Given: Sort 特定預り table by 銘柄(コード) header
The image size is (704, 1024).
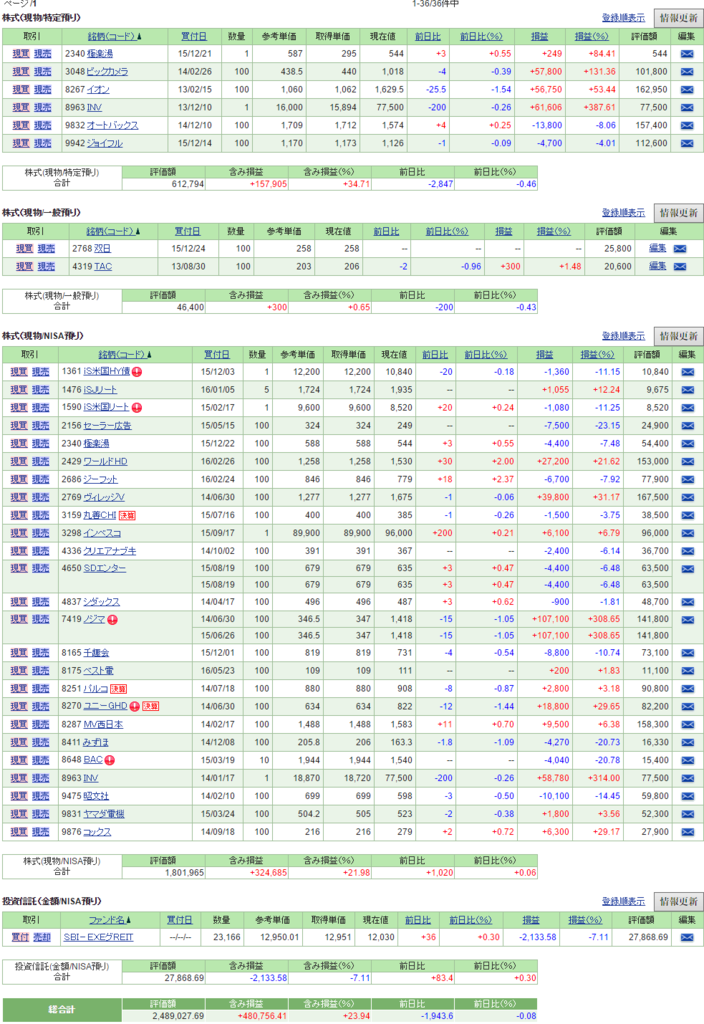Looking at the screenshot, I should 112,37.
